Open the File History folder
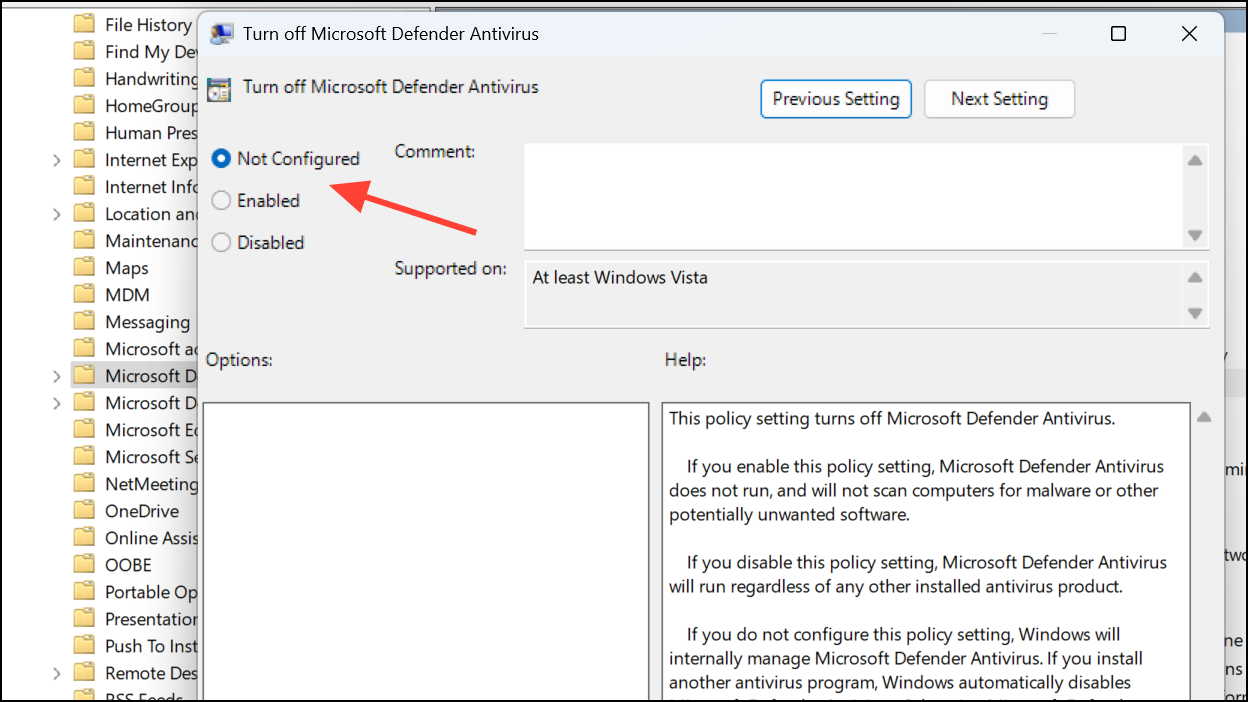1248x702 pixels. pos(86,24)
